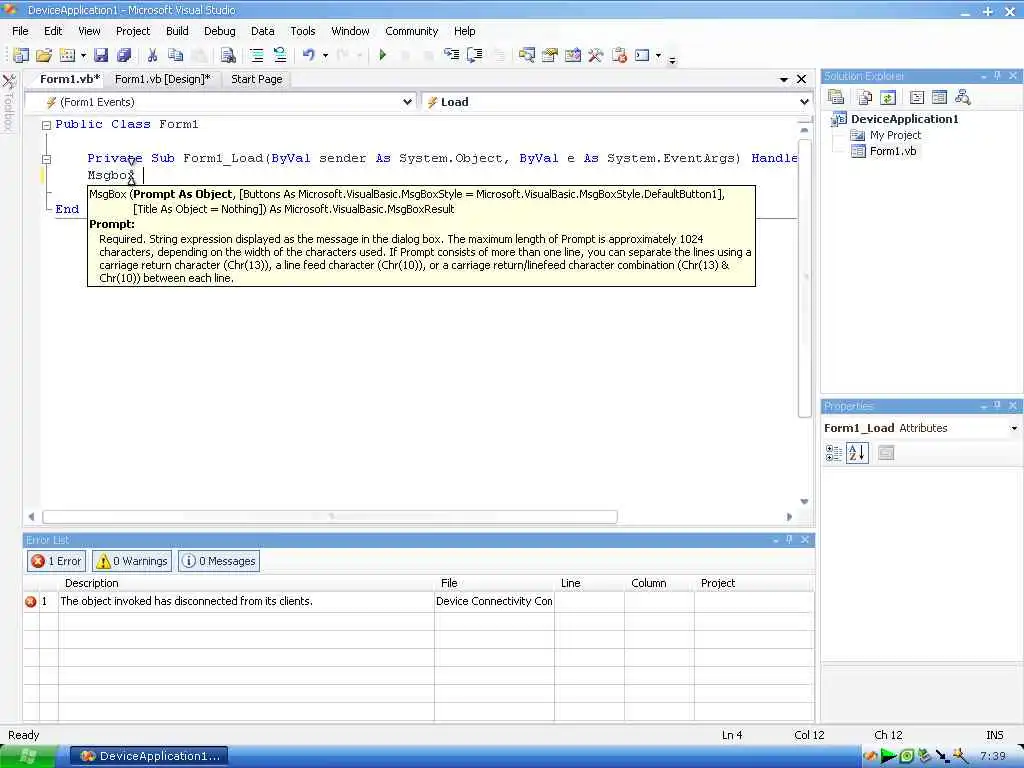Open the Debug menu
Image resolution: width=1024 pixels, height=768 pixels.
[219, 31]
